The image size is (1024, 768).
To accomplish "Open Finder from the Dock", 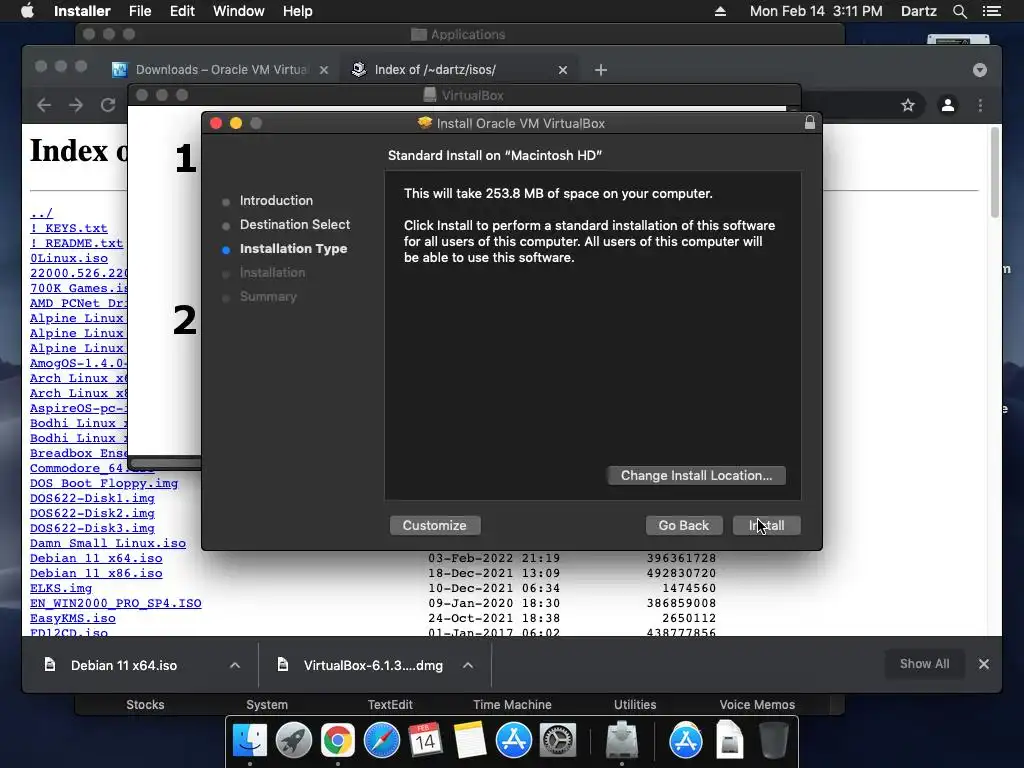I will click(x=250, y=741).
